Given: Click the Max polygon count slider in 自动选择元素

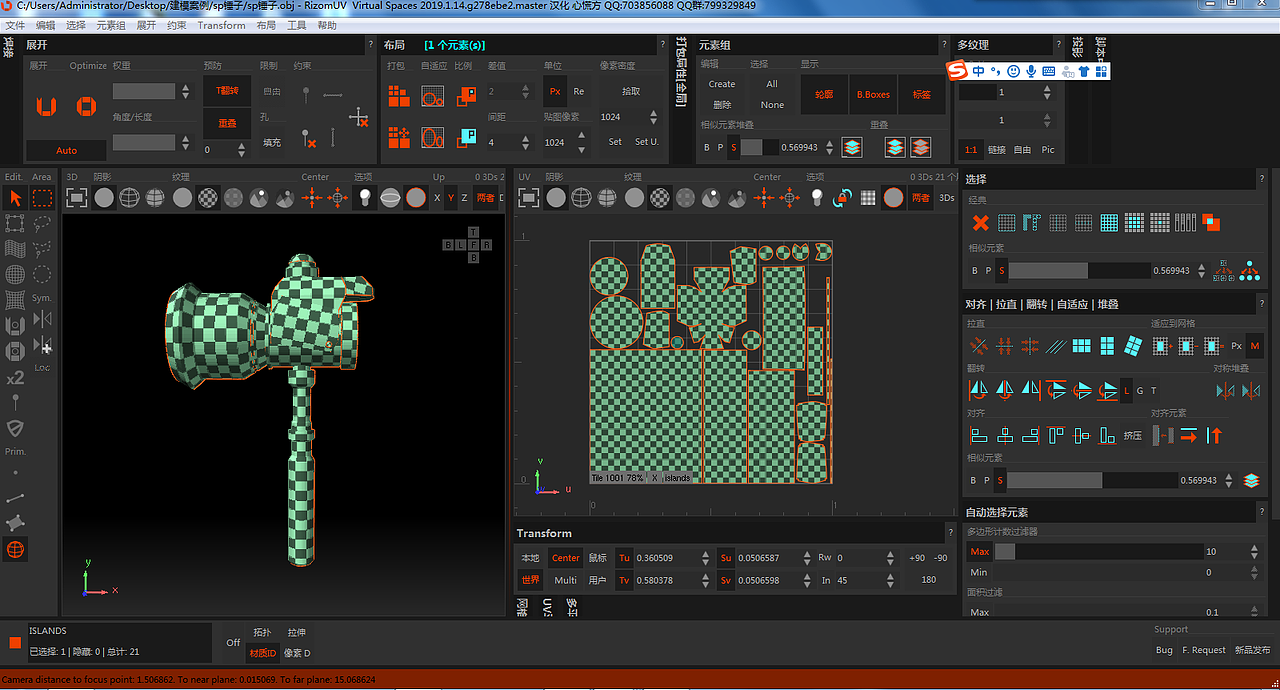Looking at the screenshot, I should pyautogui.click(x=1099, y=552).
